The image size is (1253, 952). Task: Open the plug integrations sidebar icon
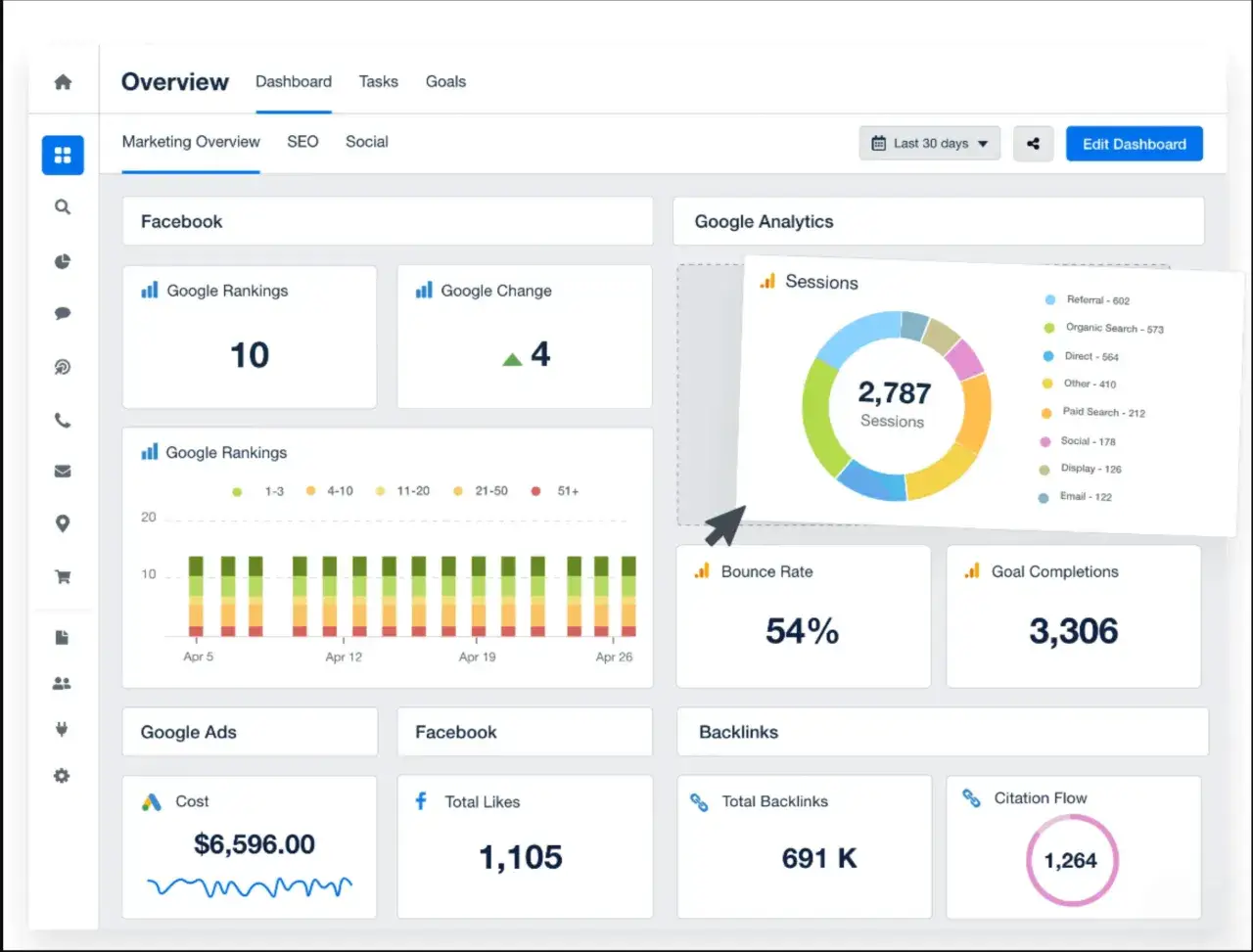click(63, 730)
